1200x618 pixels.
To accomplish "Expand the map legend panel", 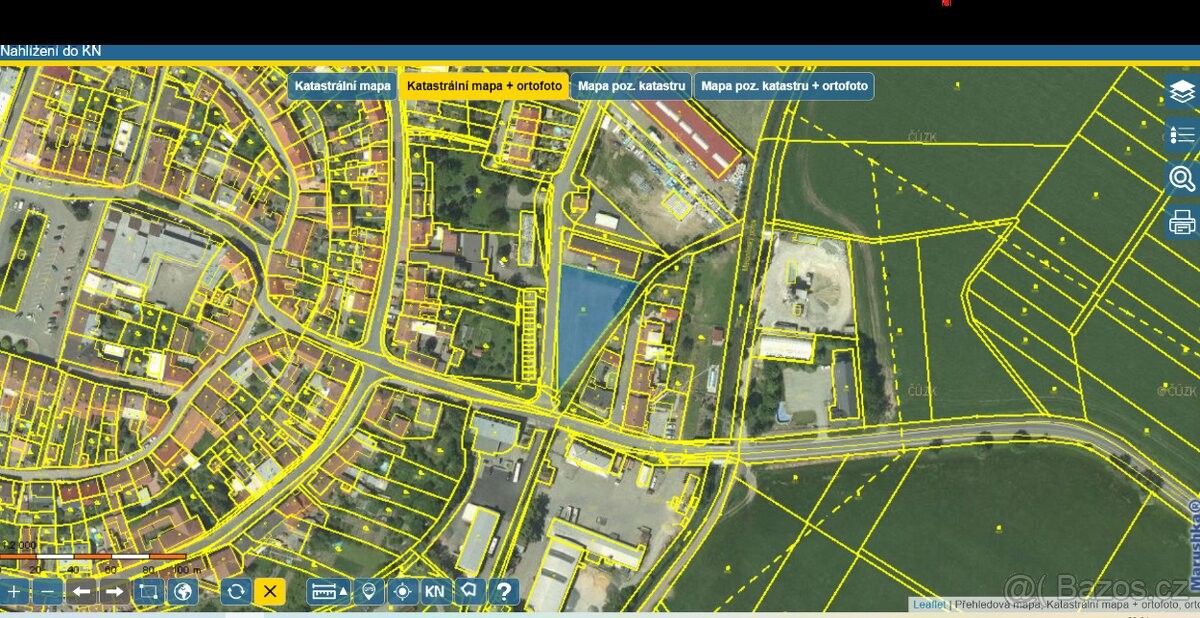I will coord(1182,135).
